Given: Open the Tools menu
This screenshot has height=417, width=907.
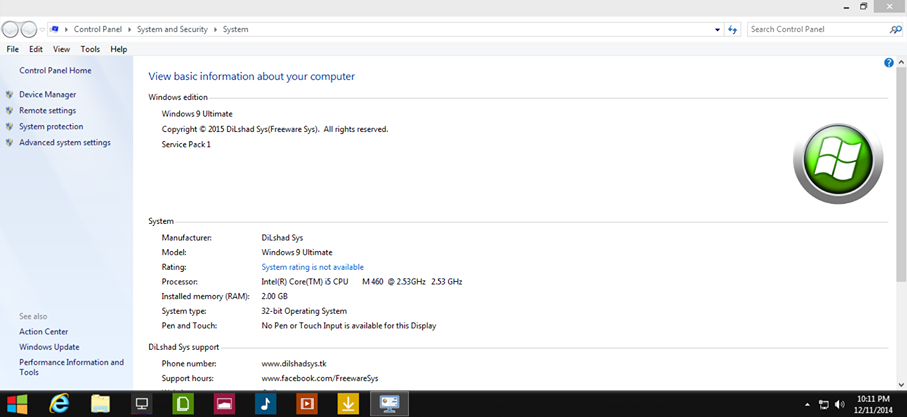Looking at the screenshot, I should 90,49.
